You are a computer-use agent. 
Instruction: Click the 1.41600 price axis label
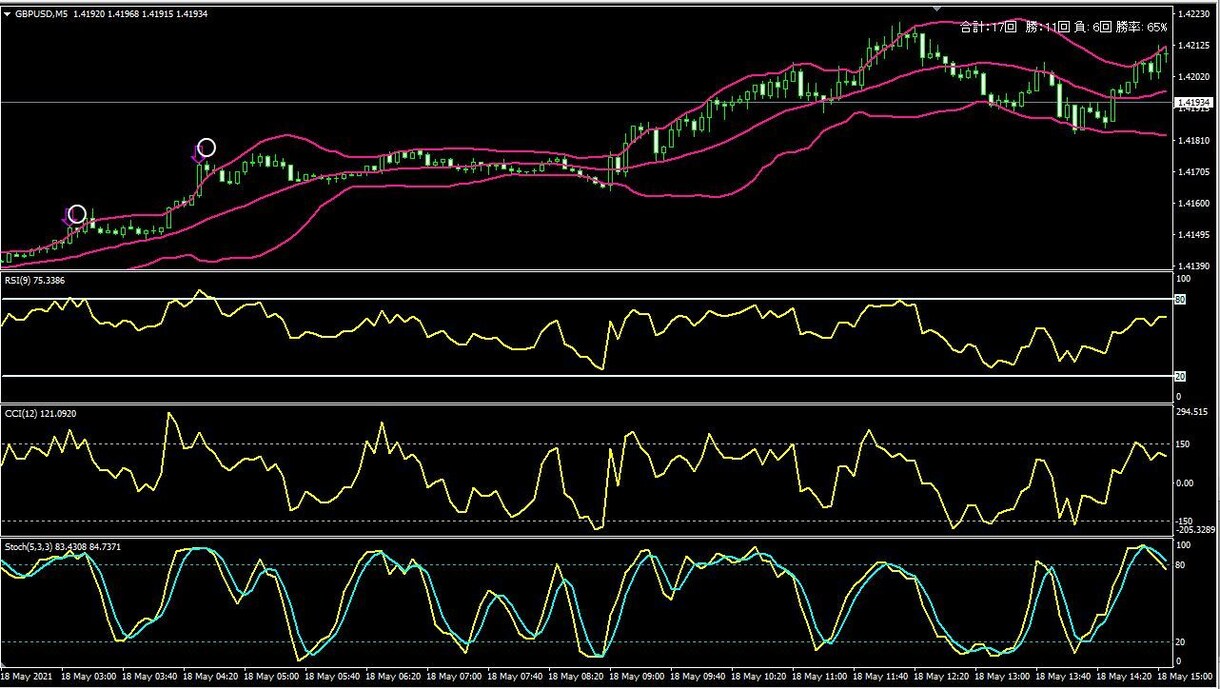pos(1194,204)
